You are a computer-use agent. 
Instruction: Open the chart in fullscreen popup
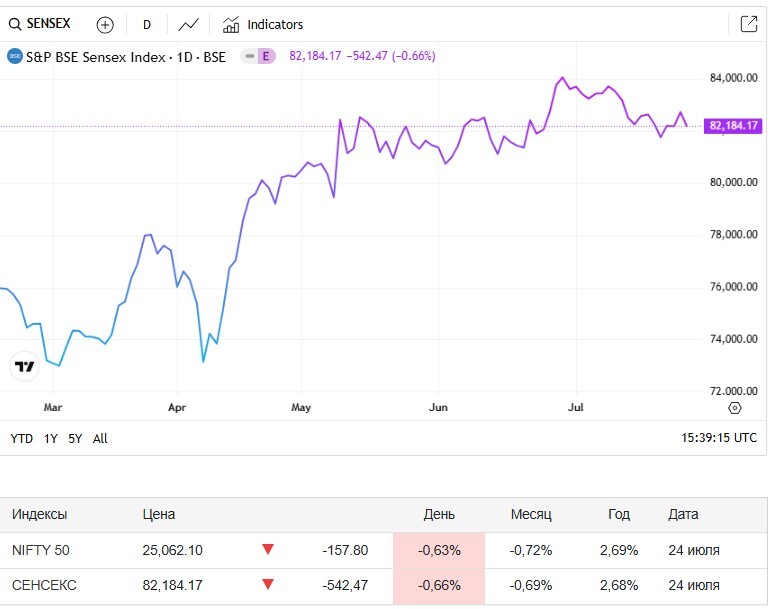coord(748,24)
